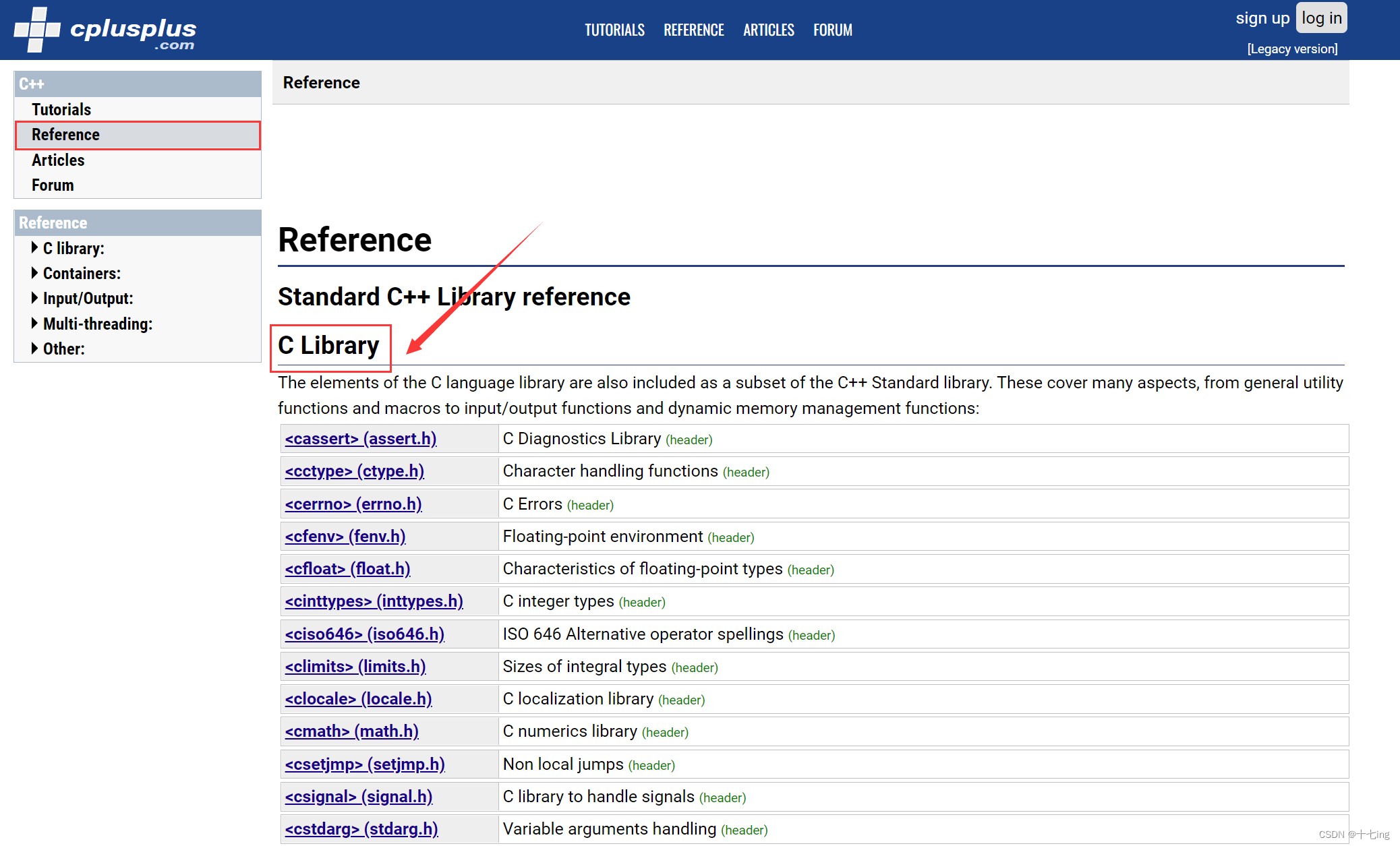
Task: Open the <cfloat> (float.h) link
Action: tap(347, 569)
